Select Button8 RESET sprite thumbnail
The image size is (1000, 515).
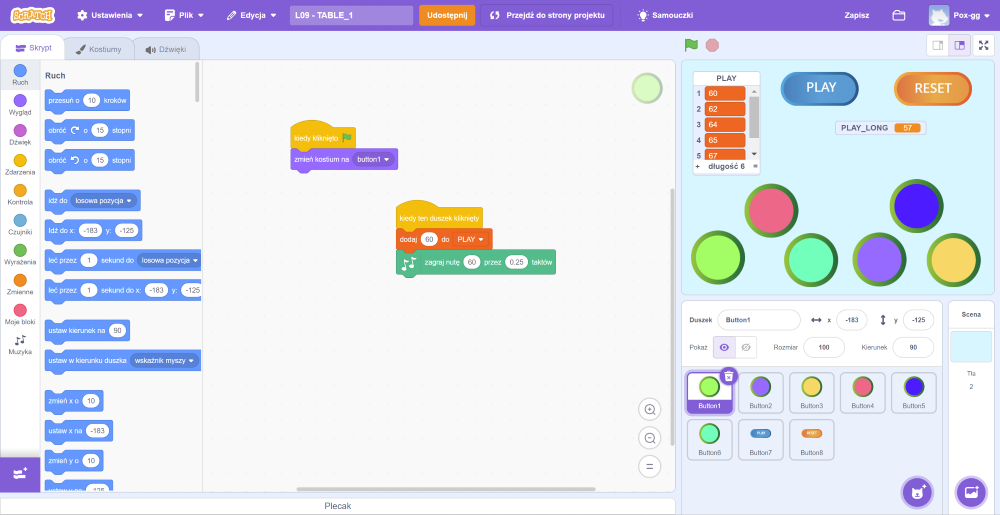(x=811, y=439)
